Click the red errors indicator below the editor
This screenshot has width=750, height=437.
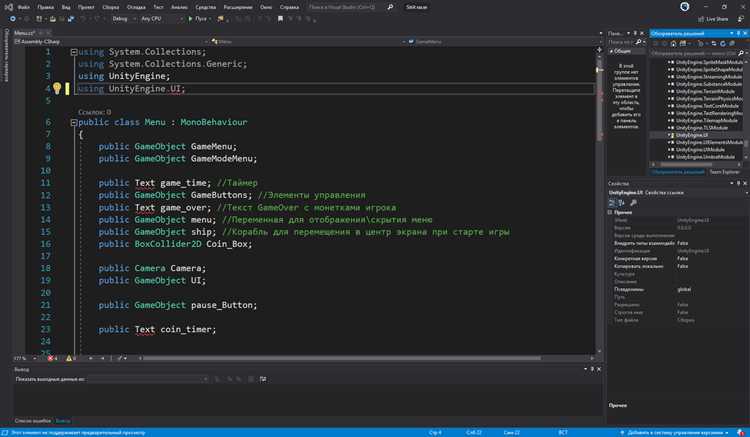pos(52,358)
